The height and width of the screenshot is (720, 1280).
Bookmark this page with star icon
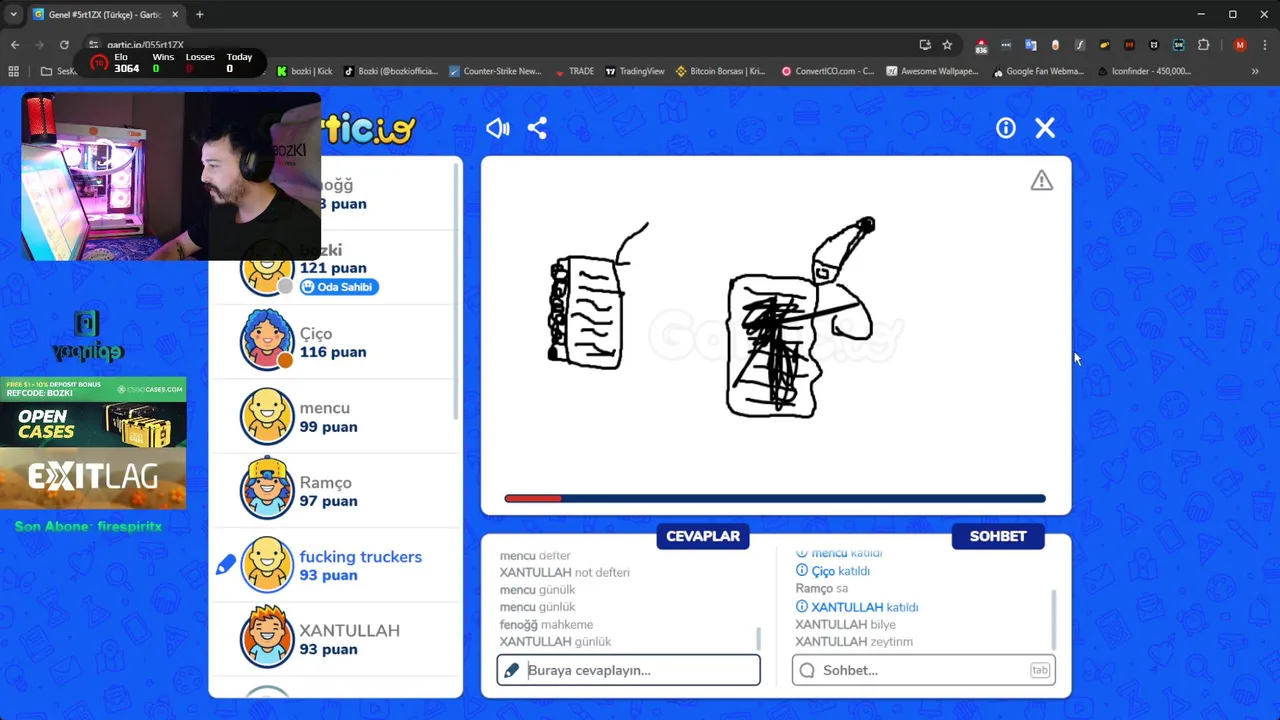[947, 45]
